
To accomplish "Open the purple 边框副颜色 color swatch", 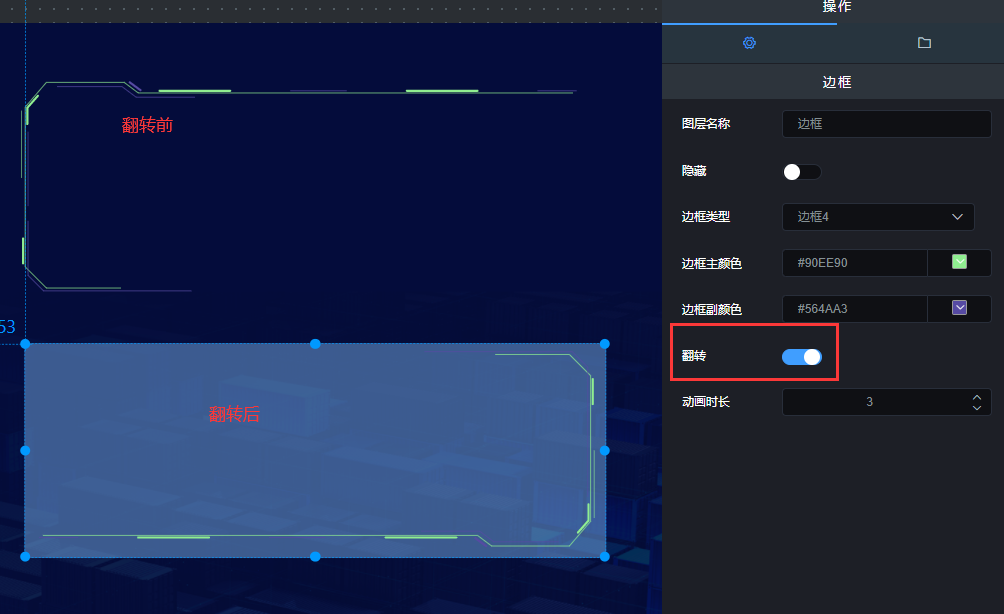I will pyautogui.click(x=959, y=308).
